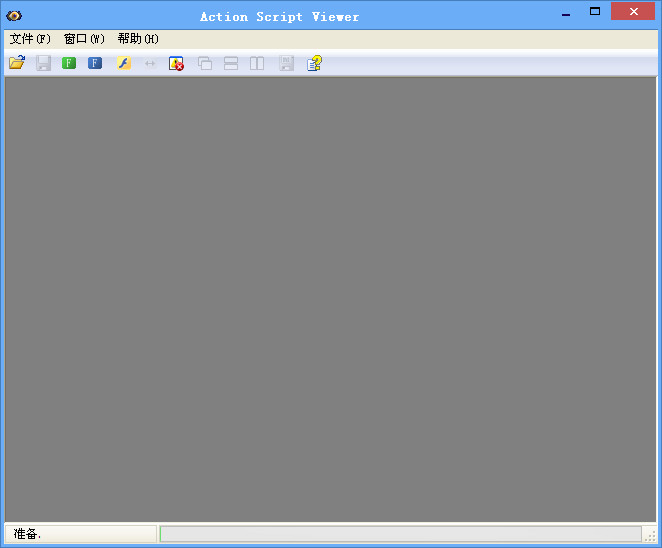Click the grayed disk icon beside help
Screen dimensions: 662x548
click(286, 63)
